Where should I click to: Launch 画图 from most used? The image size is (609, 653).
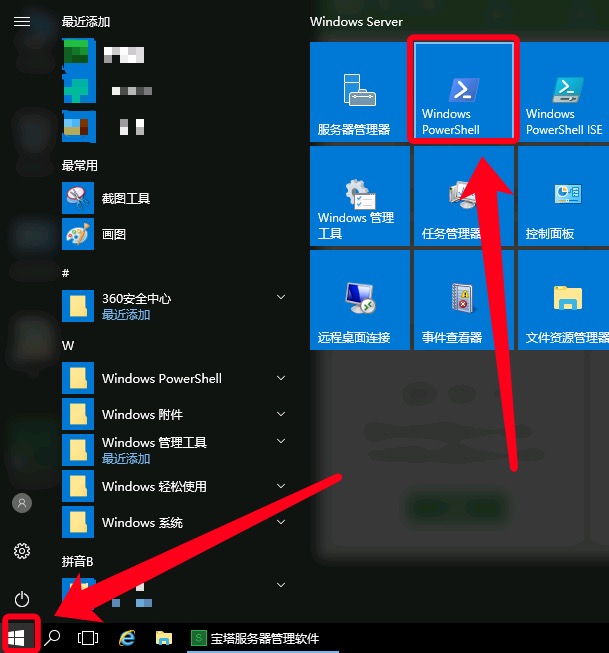175,234
